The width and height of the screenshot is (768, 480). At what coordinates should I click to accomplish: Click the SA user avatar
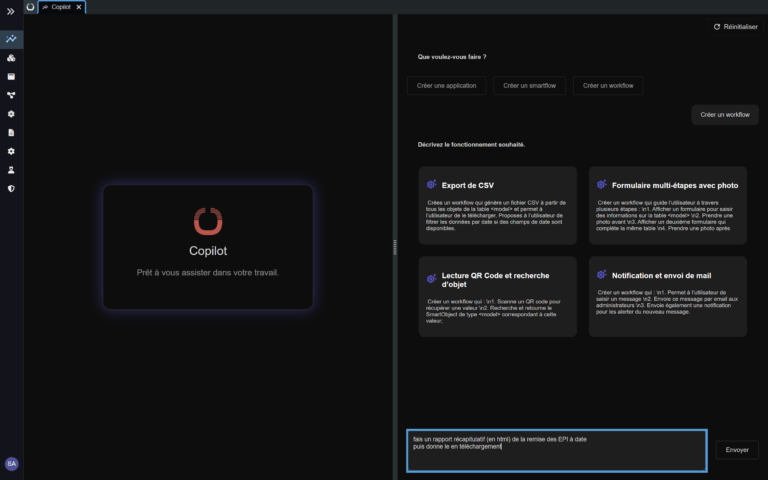click(x=11, y=464)
